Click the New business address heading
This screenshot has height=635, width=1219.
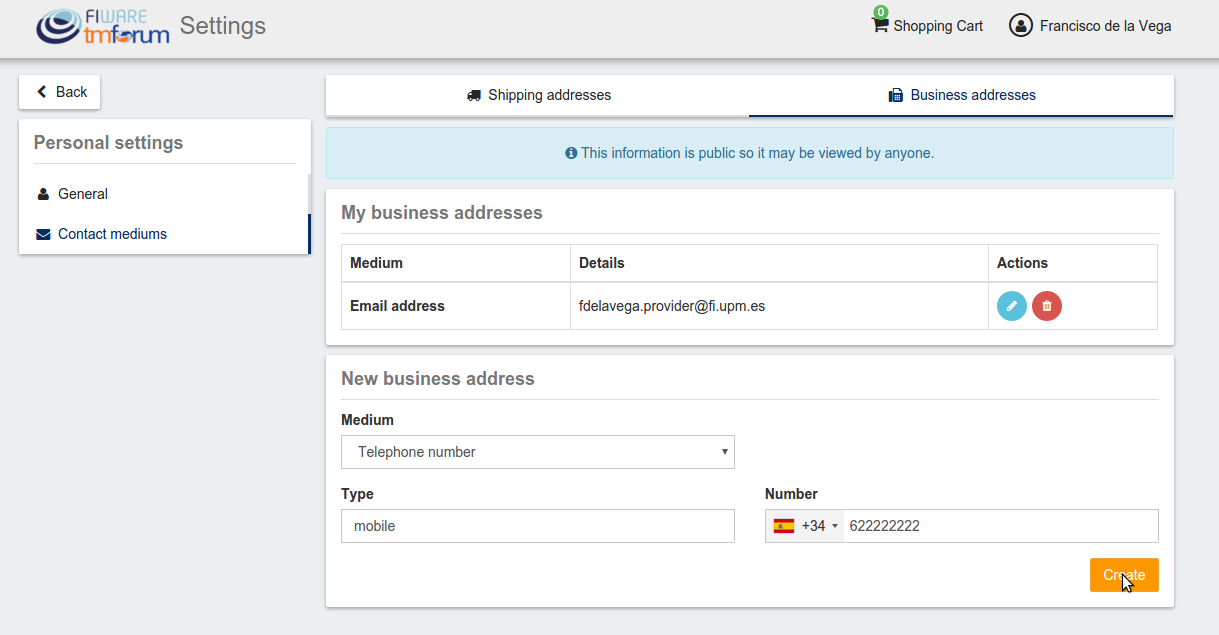point(438,379)
